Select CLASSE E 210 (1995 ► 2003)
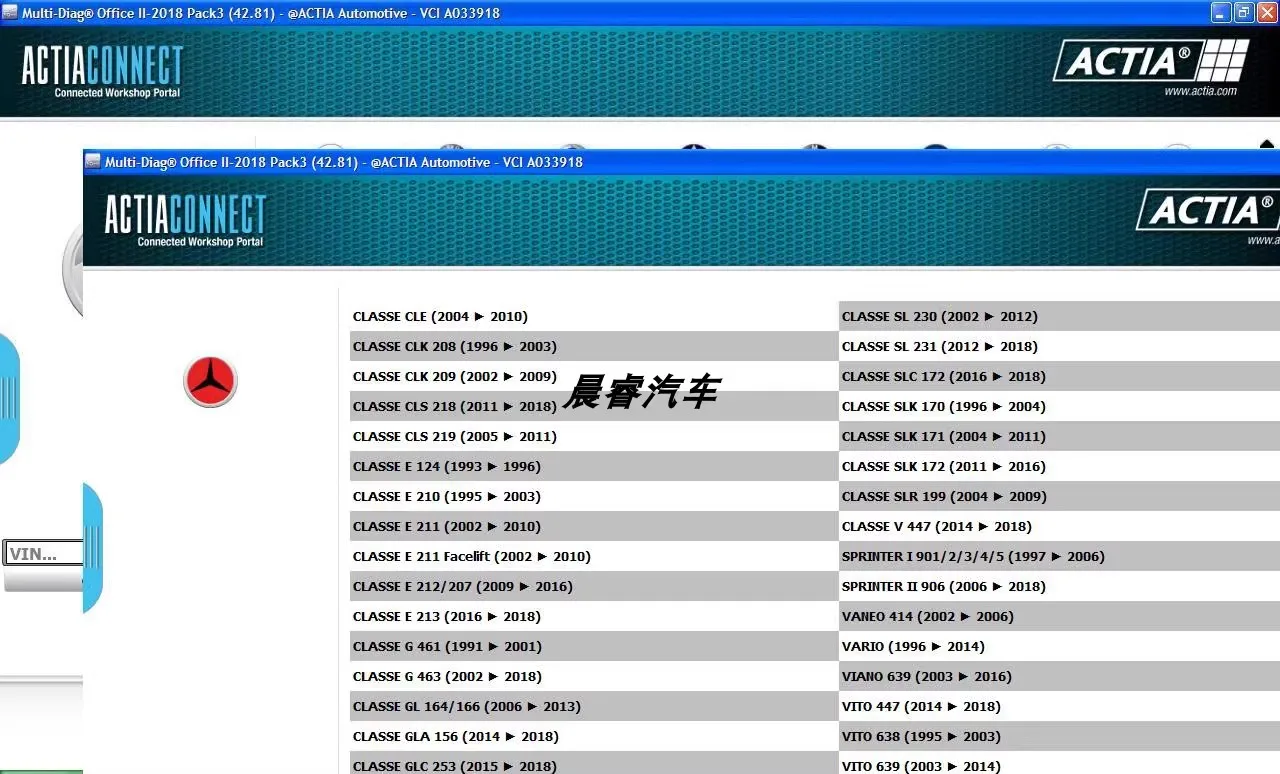The height and width of the screenshot is (774, 1280). [x=594, y=496]
